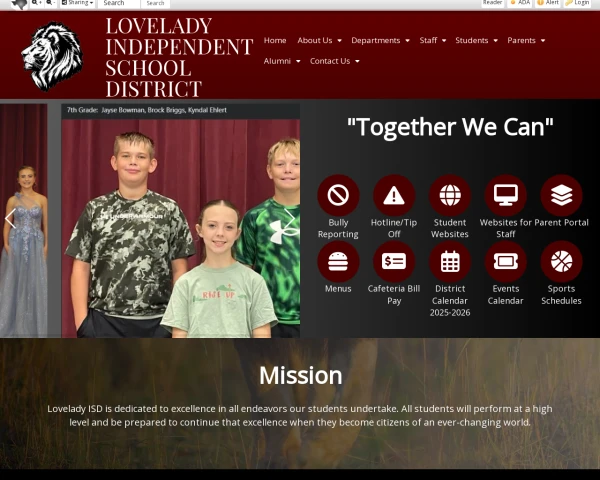The width and height of the screenshot is (600, 480).
Task: Click the lion school logo
Action: [x=52, y=56]
